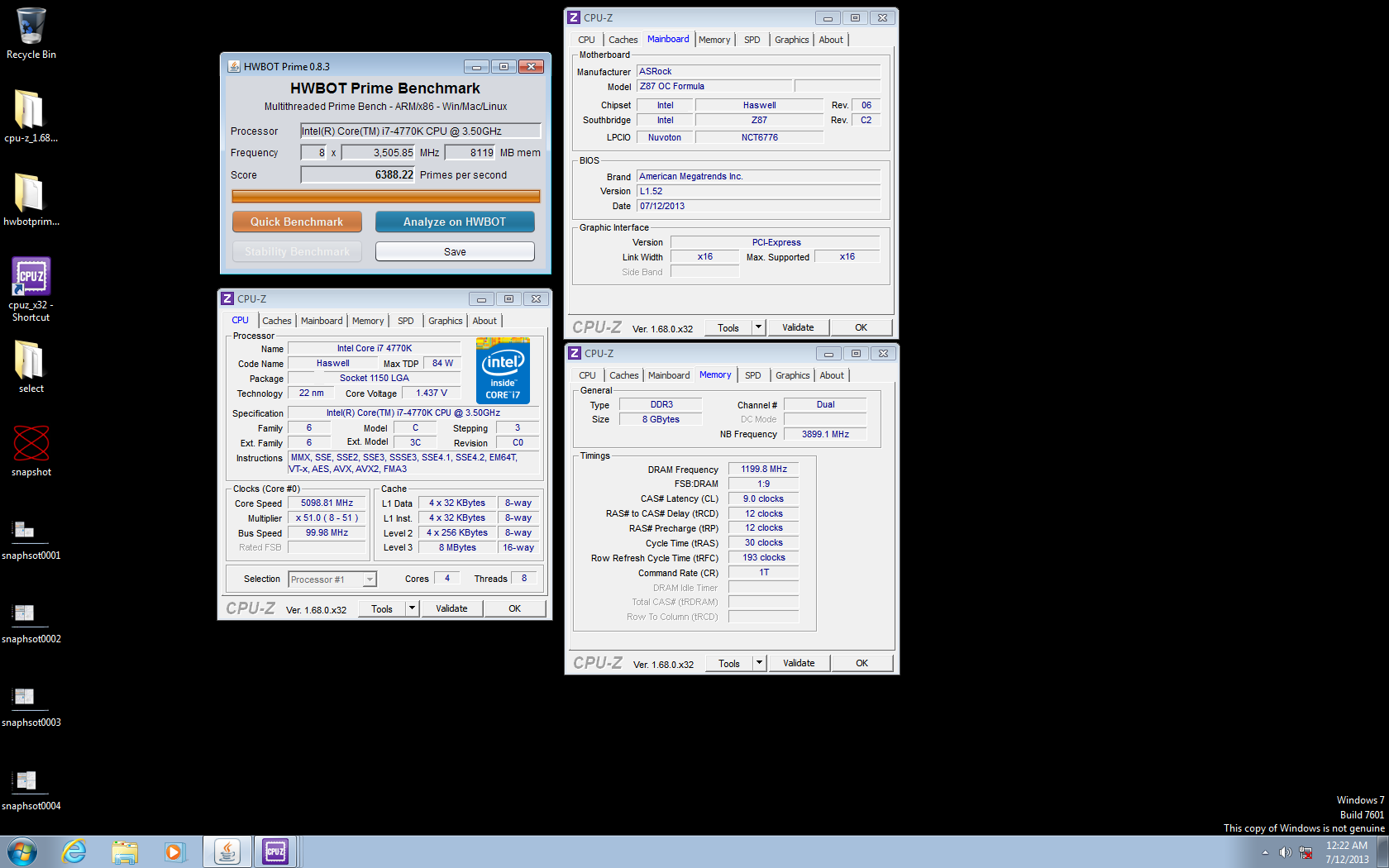Click the BIOS Version value L1.52
1389x868 pixels.
(758, 191)
